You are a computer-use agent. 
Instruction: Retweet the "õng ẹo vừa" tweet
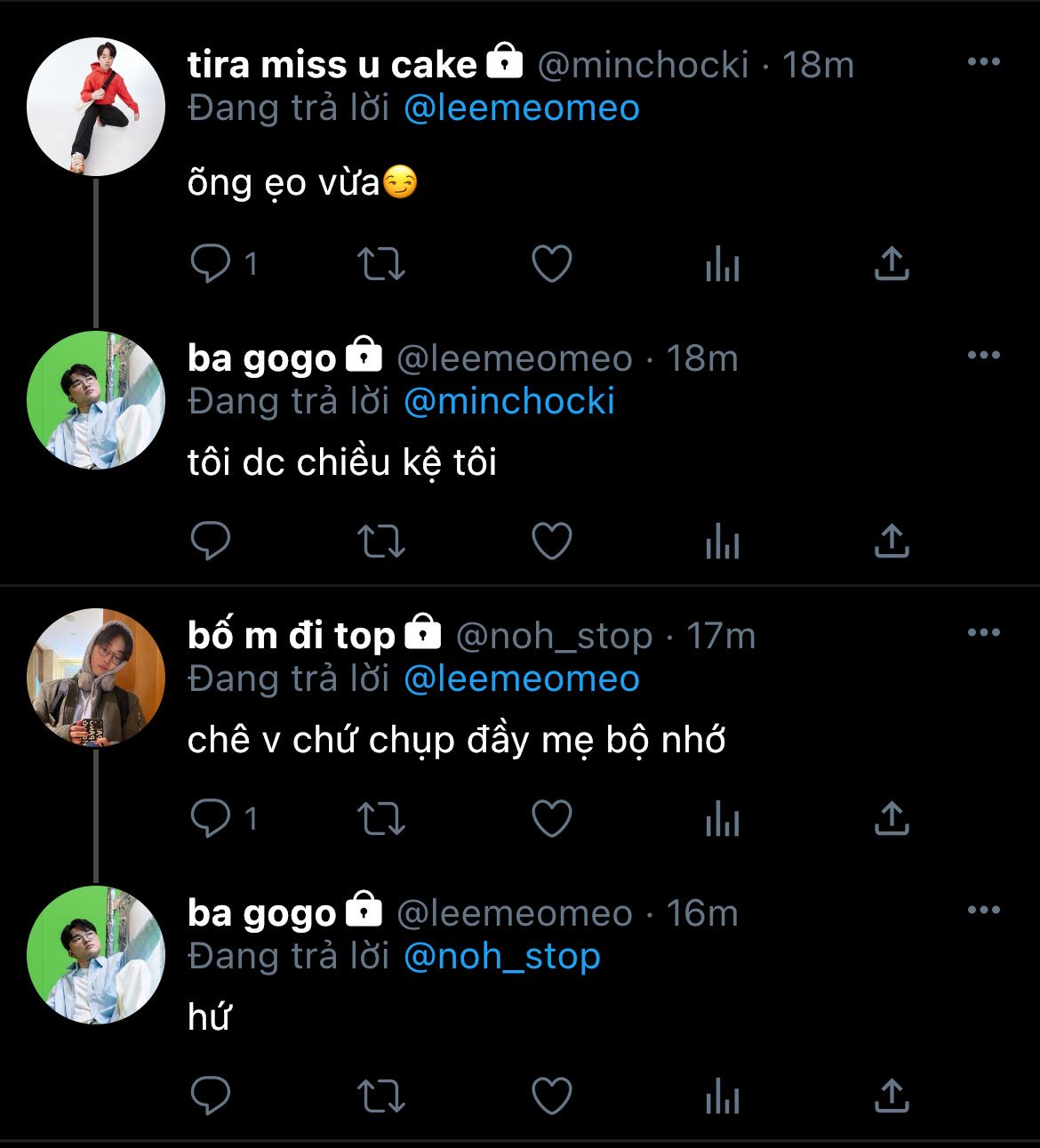pos(380,264)
